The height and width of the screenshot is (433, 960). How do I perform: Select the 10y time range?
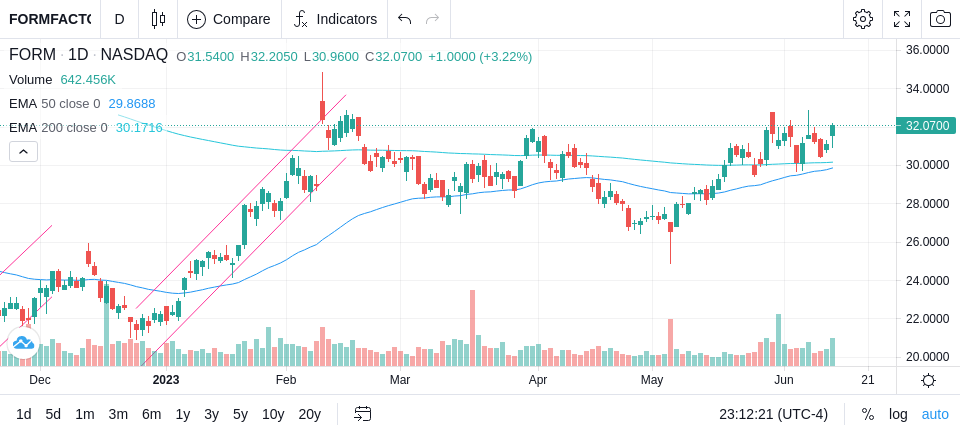(273, 414)
